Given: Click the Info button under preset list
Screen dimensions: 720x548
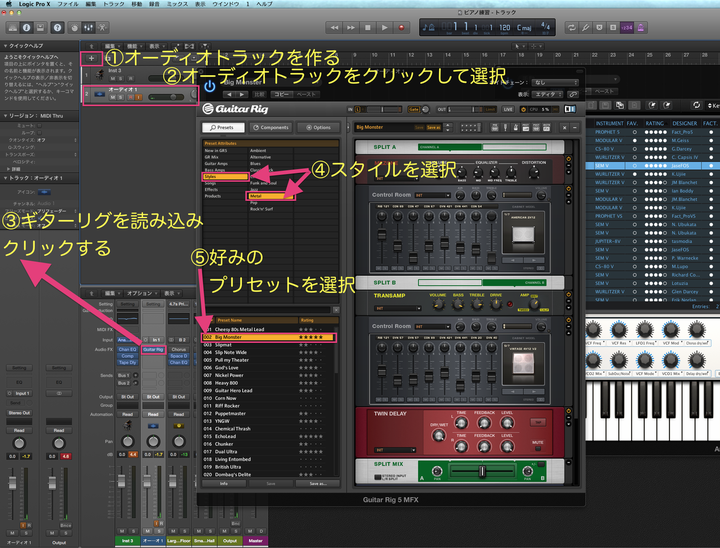Looking at the screenshot, I should click(224, 484).
